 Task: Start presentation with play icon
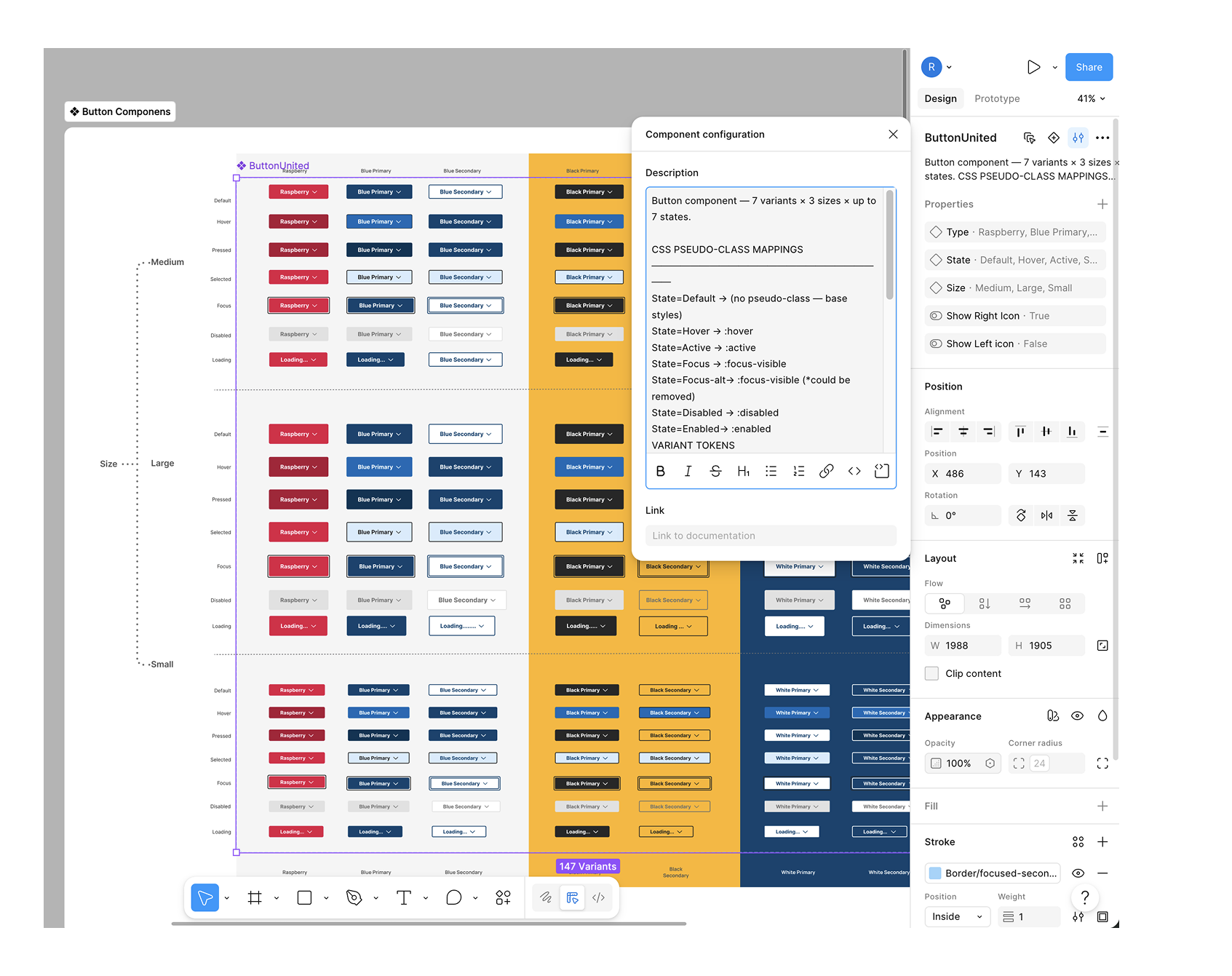(x=1033, y=67)
